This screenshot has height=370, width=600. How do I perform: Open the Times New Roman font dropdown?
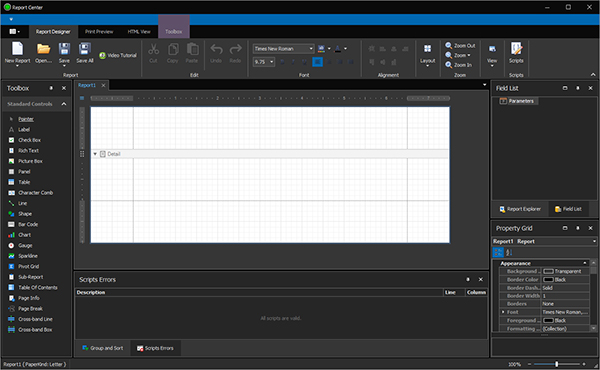pos(311,49)
